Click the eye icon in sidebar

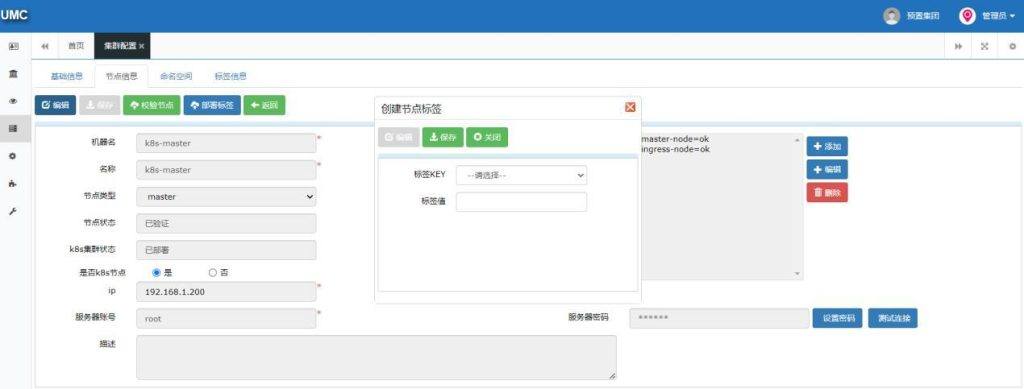(13, 101)
